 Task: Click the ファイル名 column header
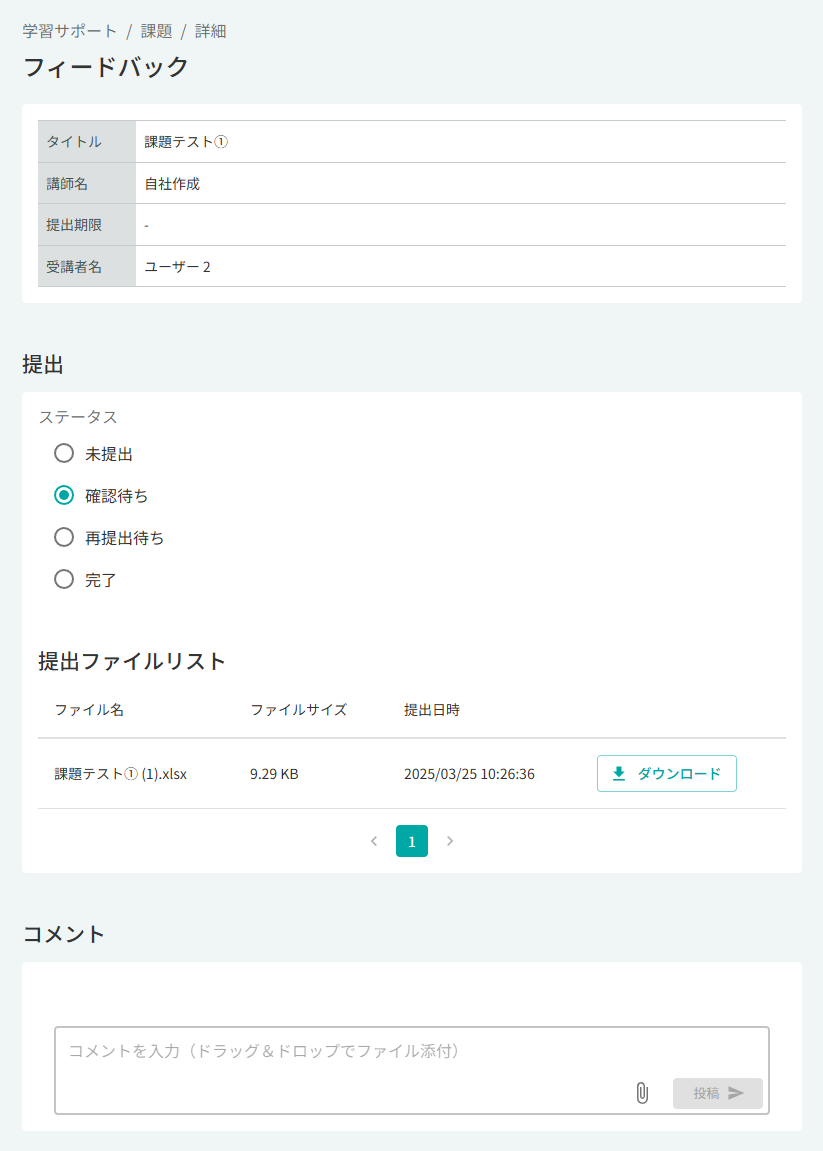(90, 710)
